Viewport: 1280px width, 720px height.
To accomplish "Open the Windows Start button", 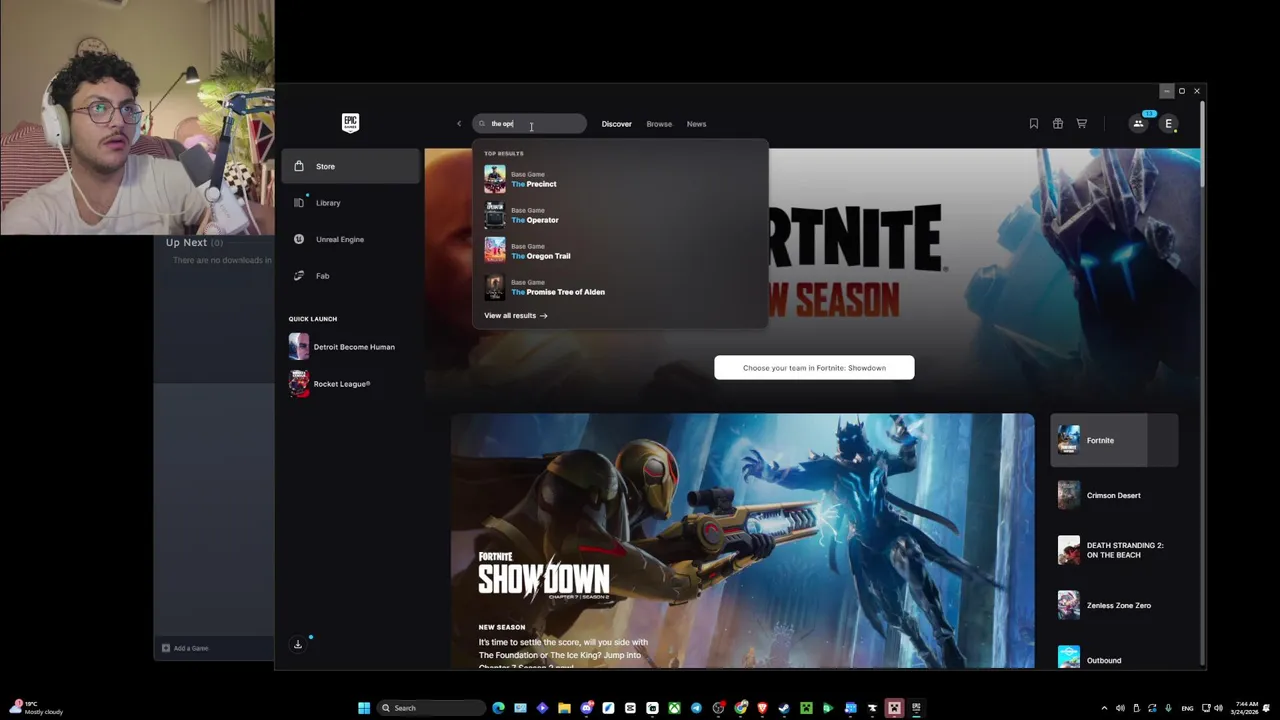I will pos(364,708).
